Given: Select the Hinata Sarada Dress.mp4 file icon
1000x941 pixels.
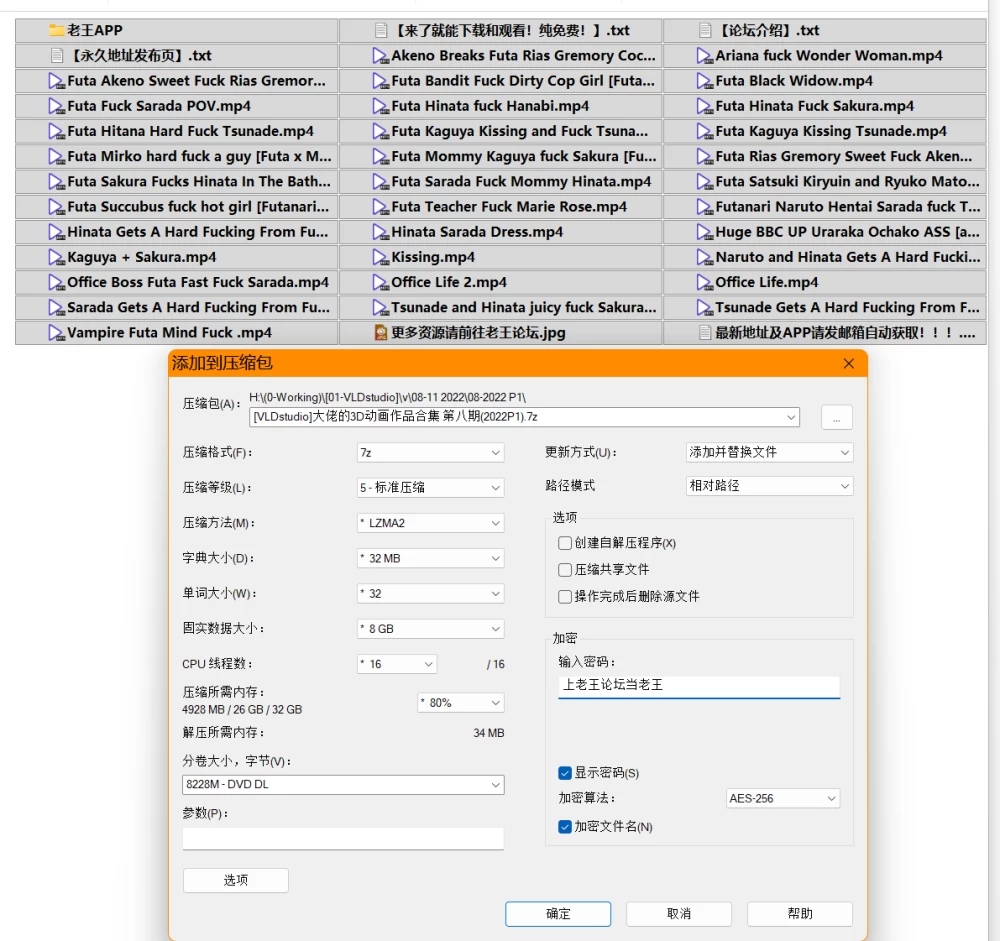Looking at the screenshot, I should click(x=380, y=232).
